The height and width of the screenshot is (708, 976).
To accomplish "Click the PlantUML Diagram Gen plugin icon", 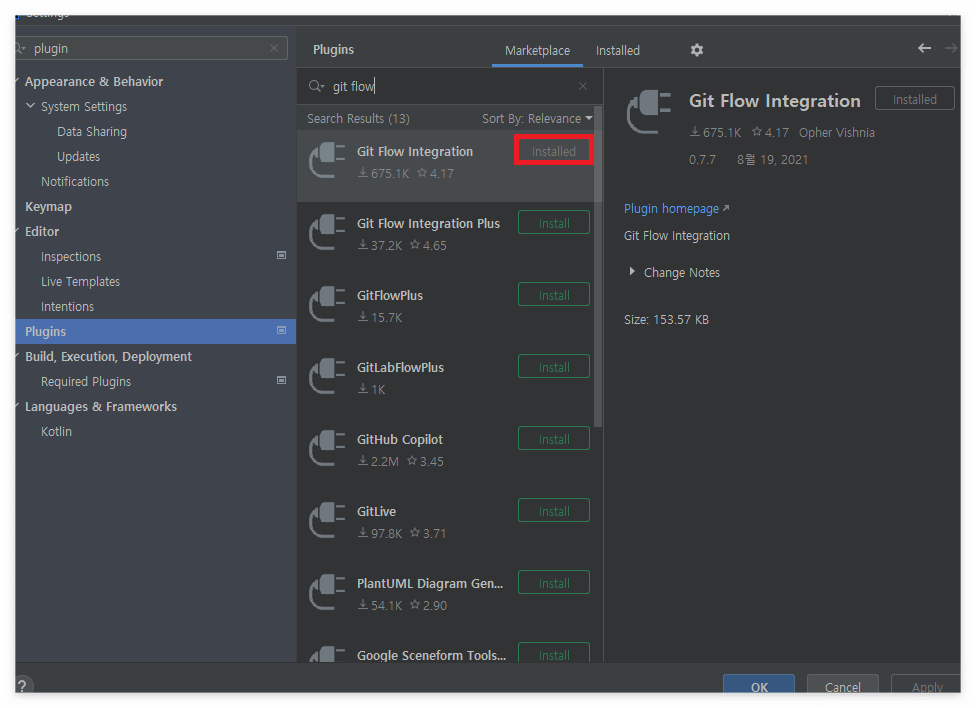I will [x=327, y=593].
